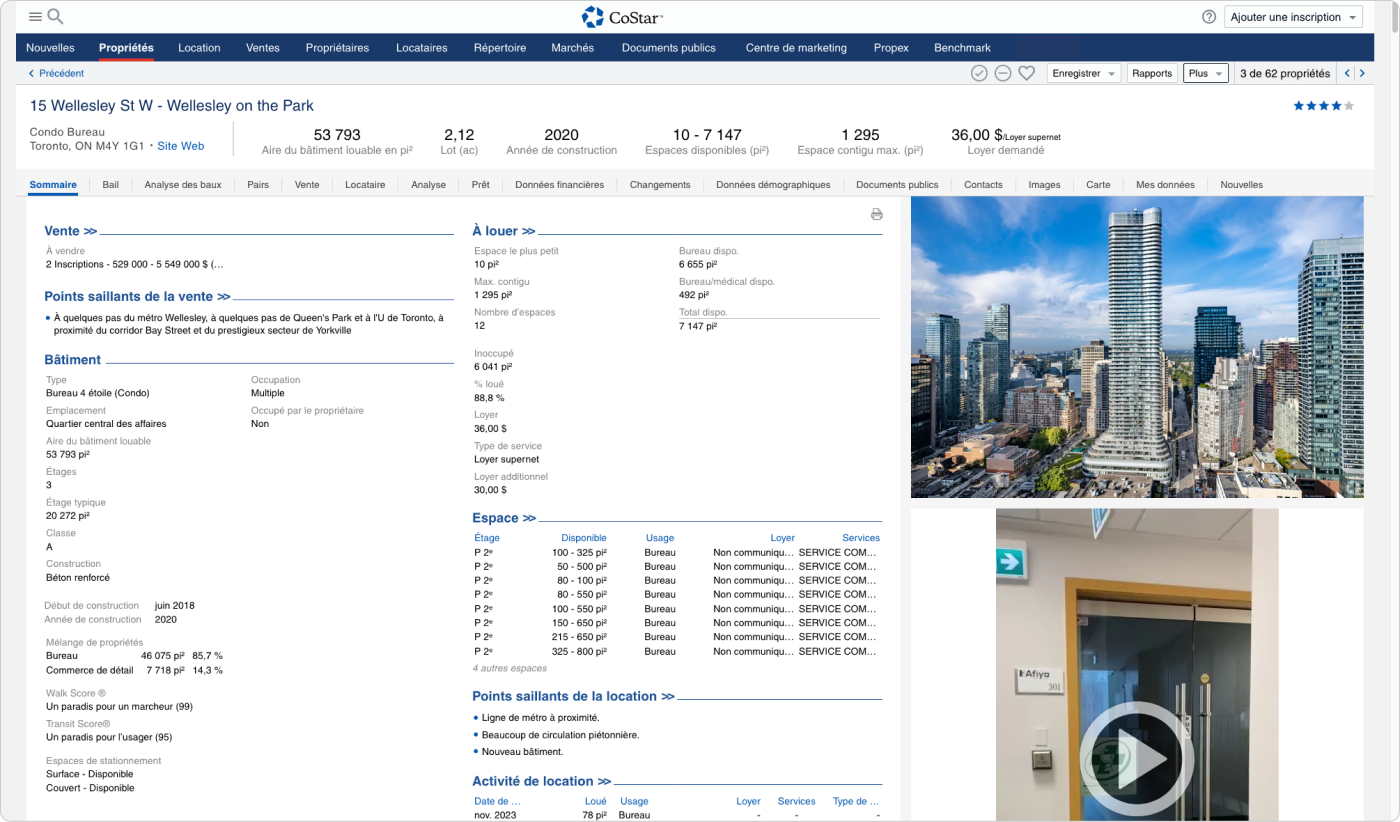Click the star rating of the property
Image resolution: width=1400 pixels, height=822 pixels.
[1323, 106]
